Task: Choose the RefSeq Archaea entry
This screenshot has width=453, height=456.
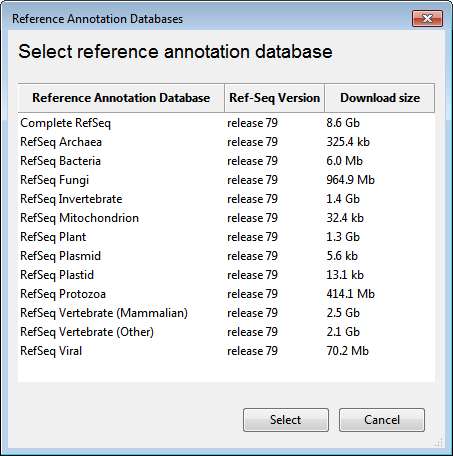Action: pos(226,142)
